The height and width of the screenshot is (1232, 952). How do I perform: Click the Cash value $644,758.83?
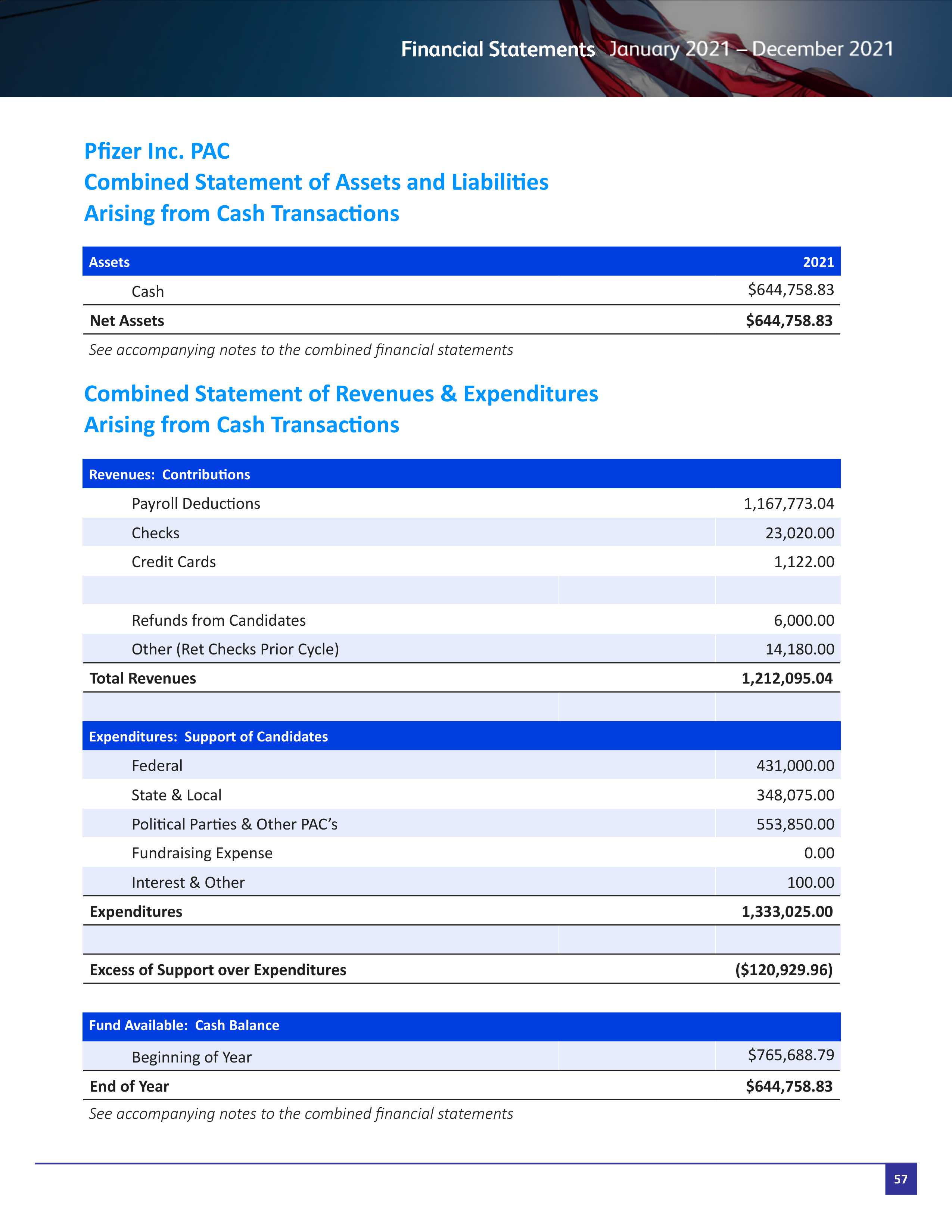tap(791, 290)
